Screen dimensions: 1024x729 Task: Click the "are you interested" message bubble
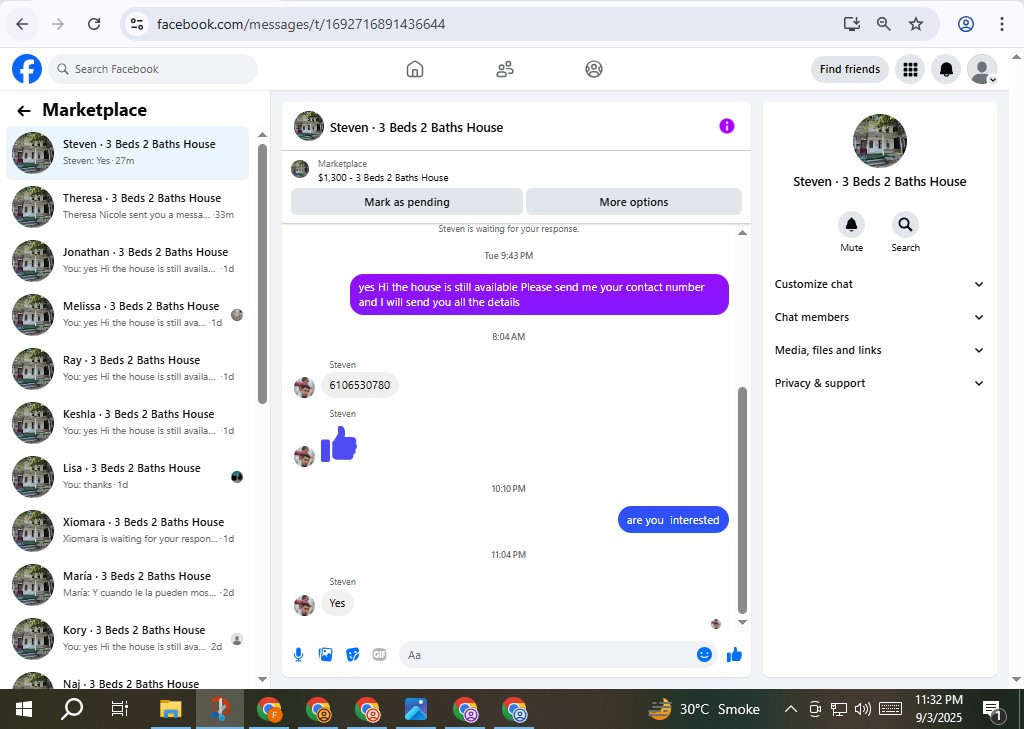[673, 520]
